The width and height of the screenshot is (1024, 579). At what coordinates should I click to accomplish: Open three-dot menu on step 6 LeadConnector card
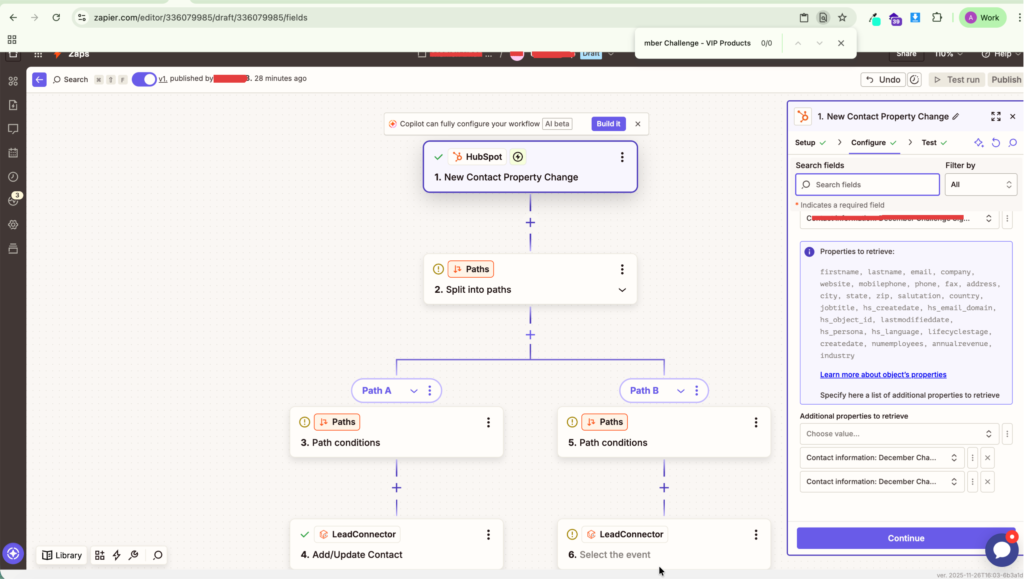pos(756,535)
